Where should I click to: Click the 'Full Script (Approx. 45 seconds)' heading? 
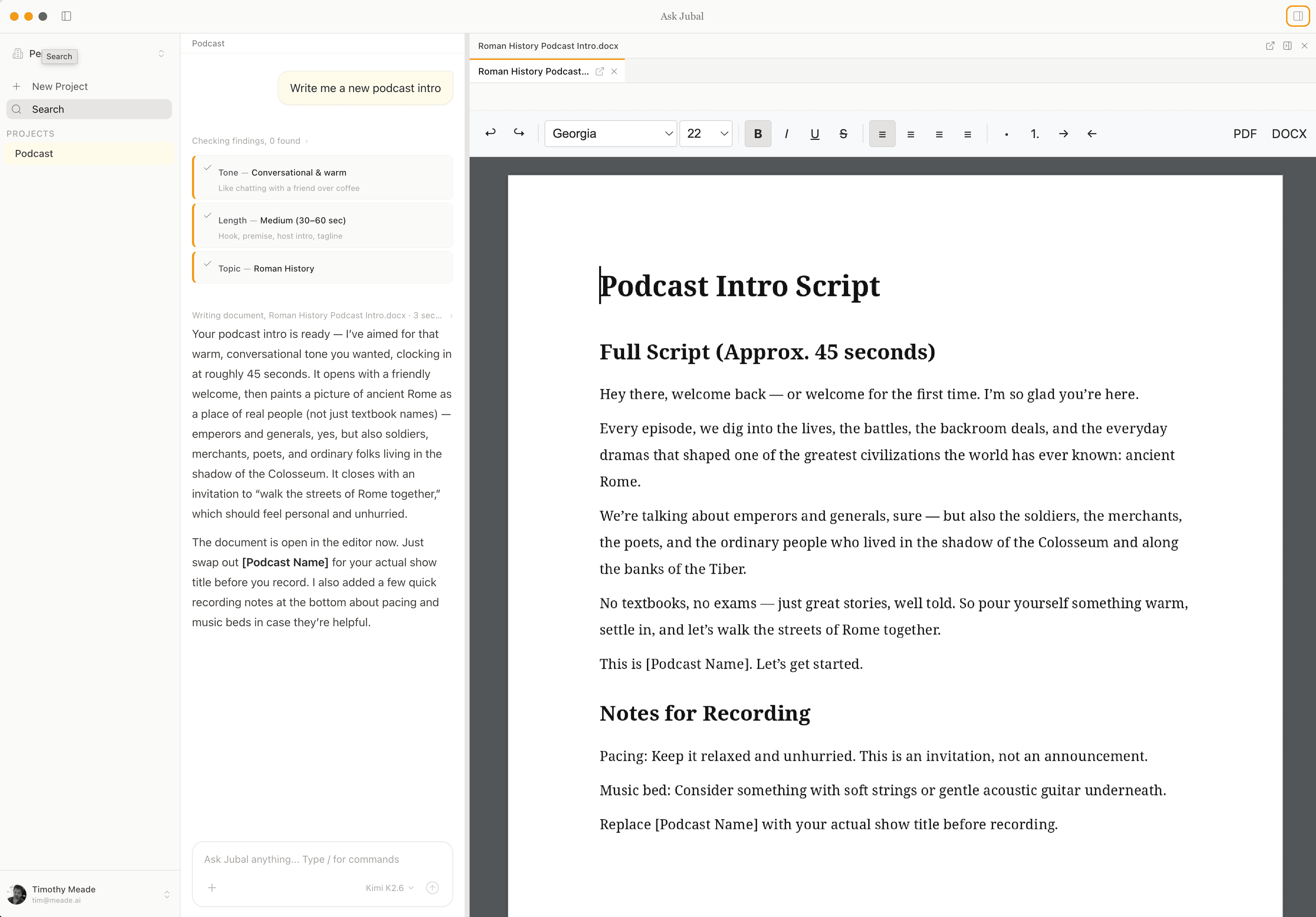point(768,352)
